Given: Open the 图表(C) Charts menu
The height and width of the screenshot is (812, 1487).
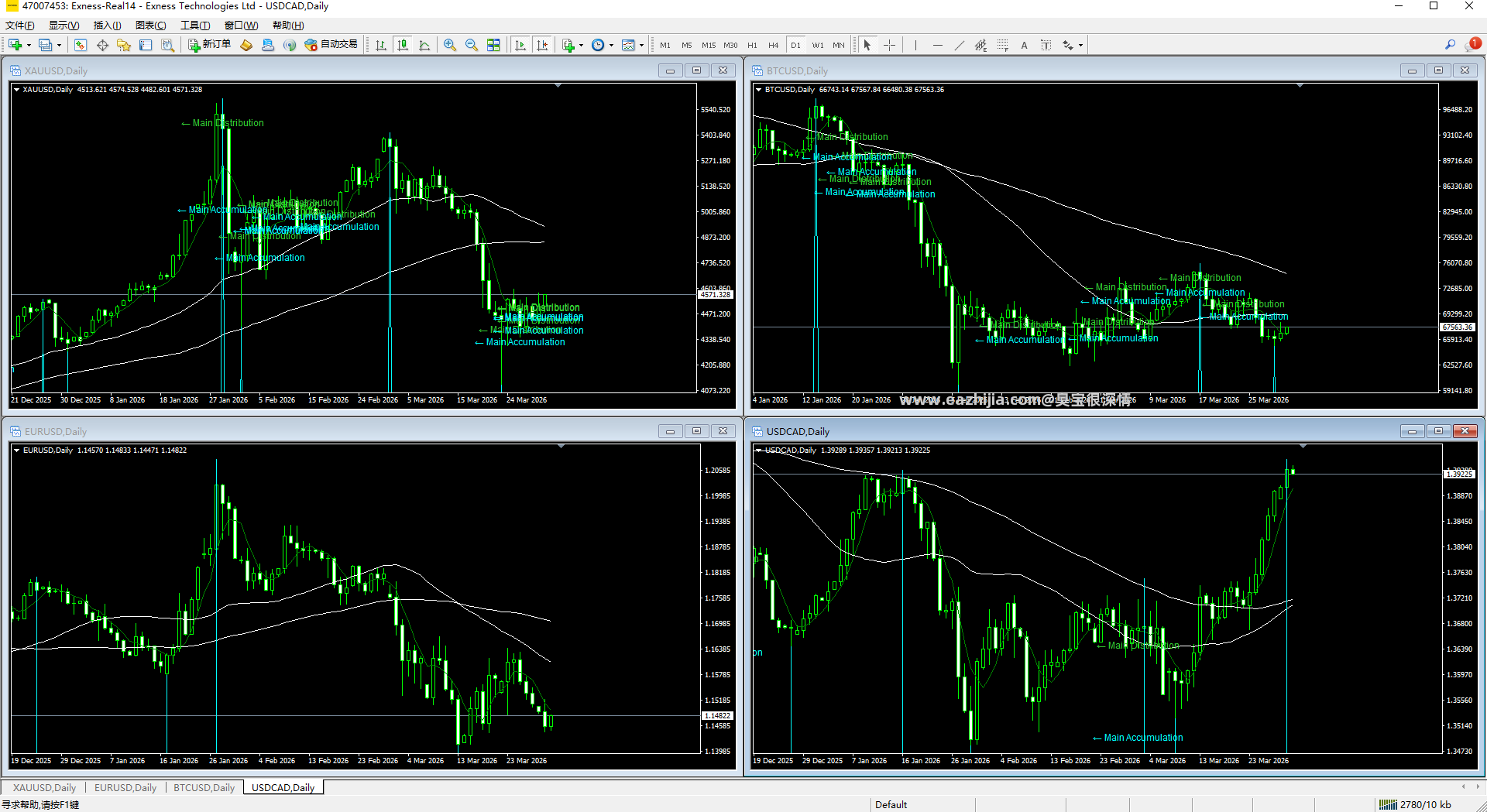Looking at the screenshot, I should tap(150, 26).
